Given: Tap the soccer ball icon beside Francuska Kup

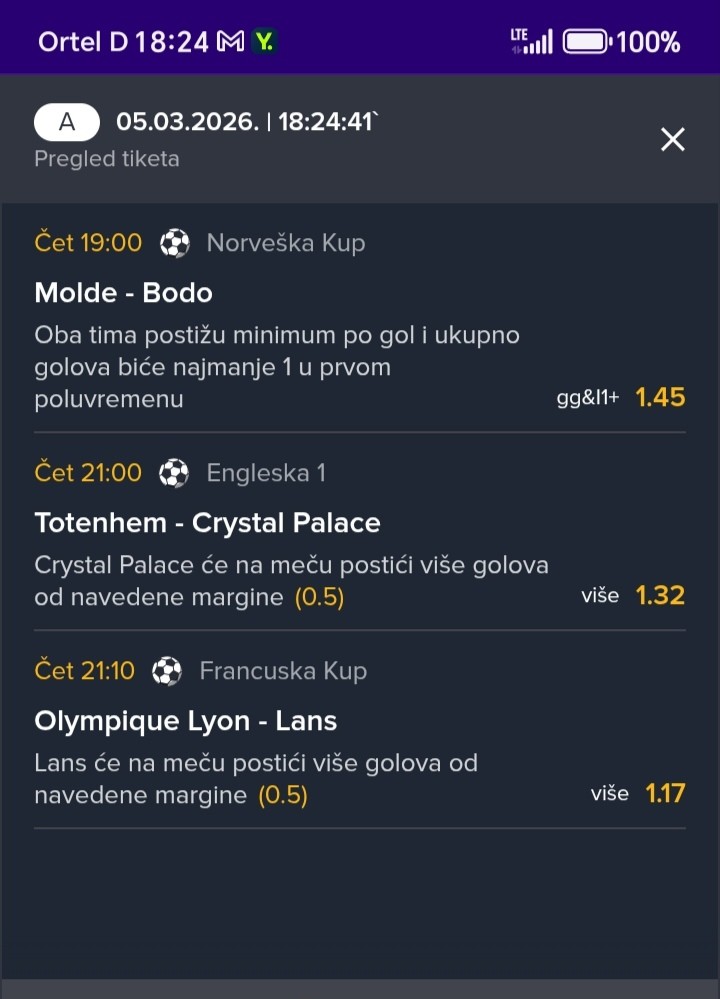Looking at the screenshot, I should [x=167, y=671].
